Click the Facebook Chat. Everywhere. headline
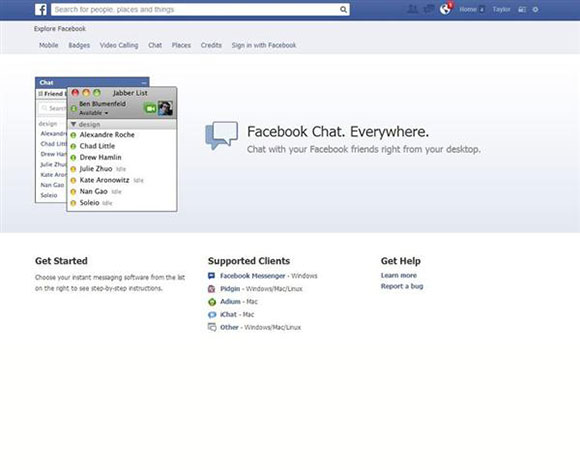This screenshot has width=580, height=470. [338, 132]
